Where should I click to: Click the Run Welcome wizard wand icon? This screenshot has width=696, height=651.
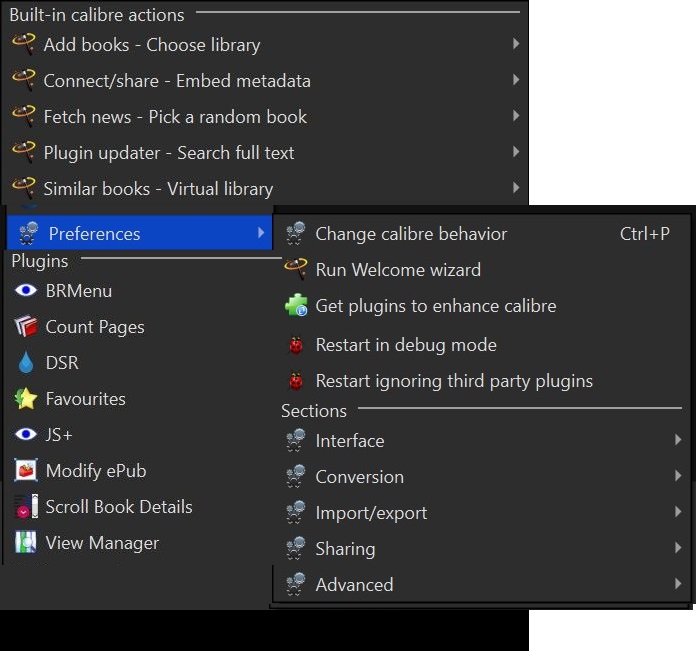click(296, 269)
